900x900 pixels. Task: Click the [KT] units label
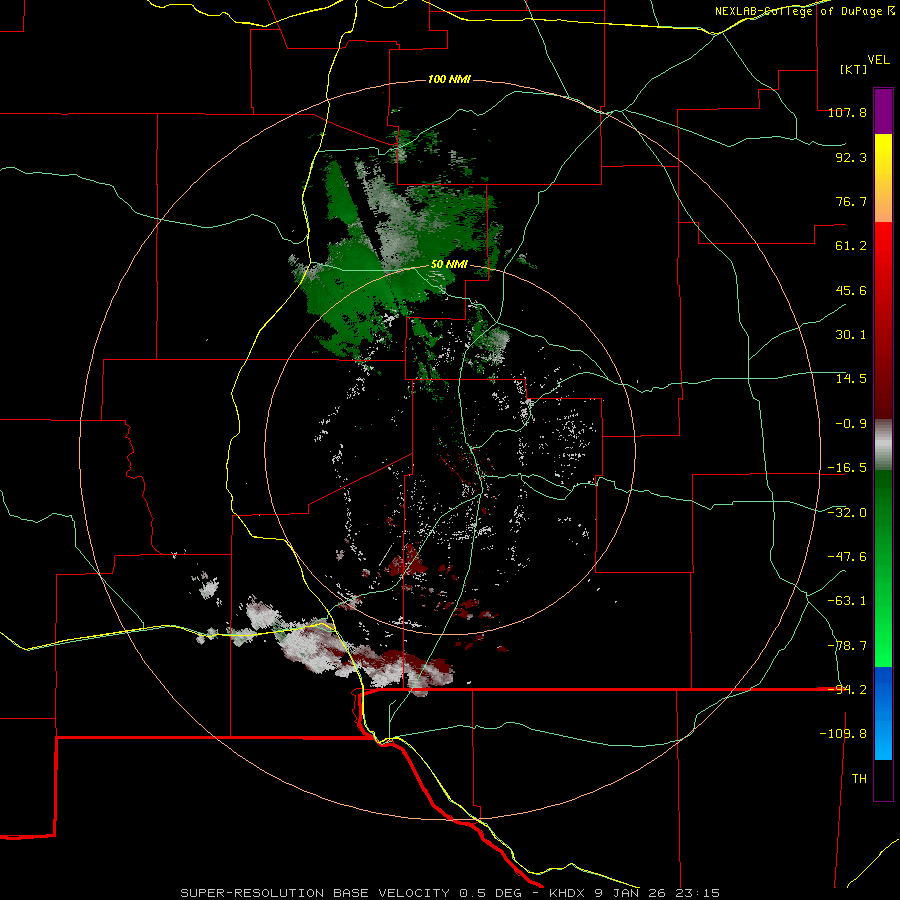pyautogui.click(x=853, y=69)
